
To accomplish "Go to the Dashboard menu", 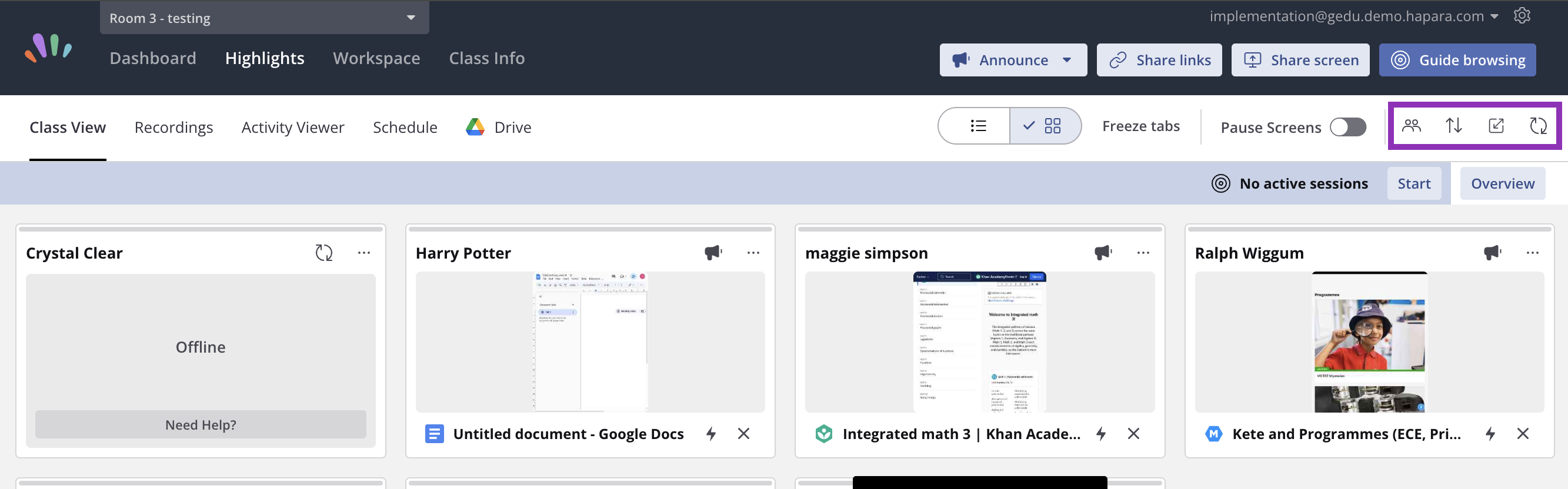I will point(153,58).
